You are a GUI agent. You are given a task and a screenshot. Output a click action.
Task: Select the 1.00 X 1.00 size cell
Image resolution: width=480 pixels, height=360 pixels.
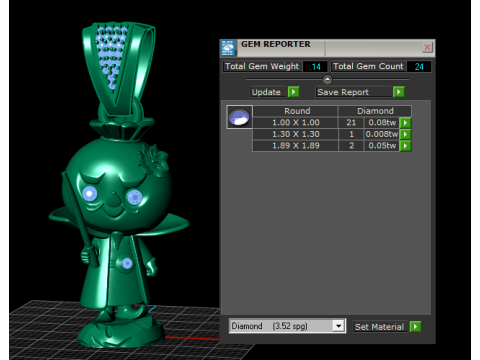coord(295,123)
